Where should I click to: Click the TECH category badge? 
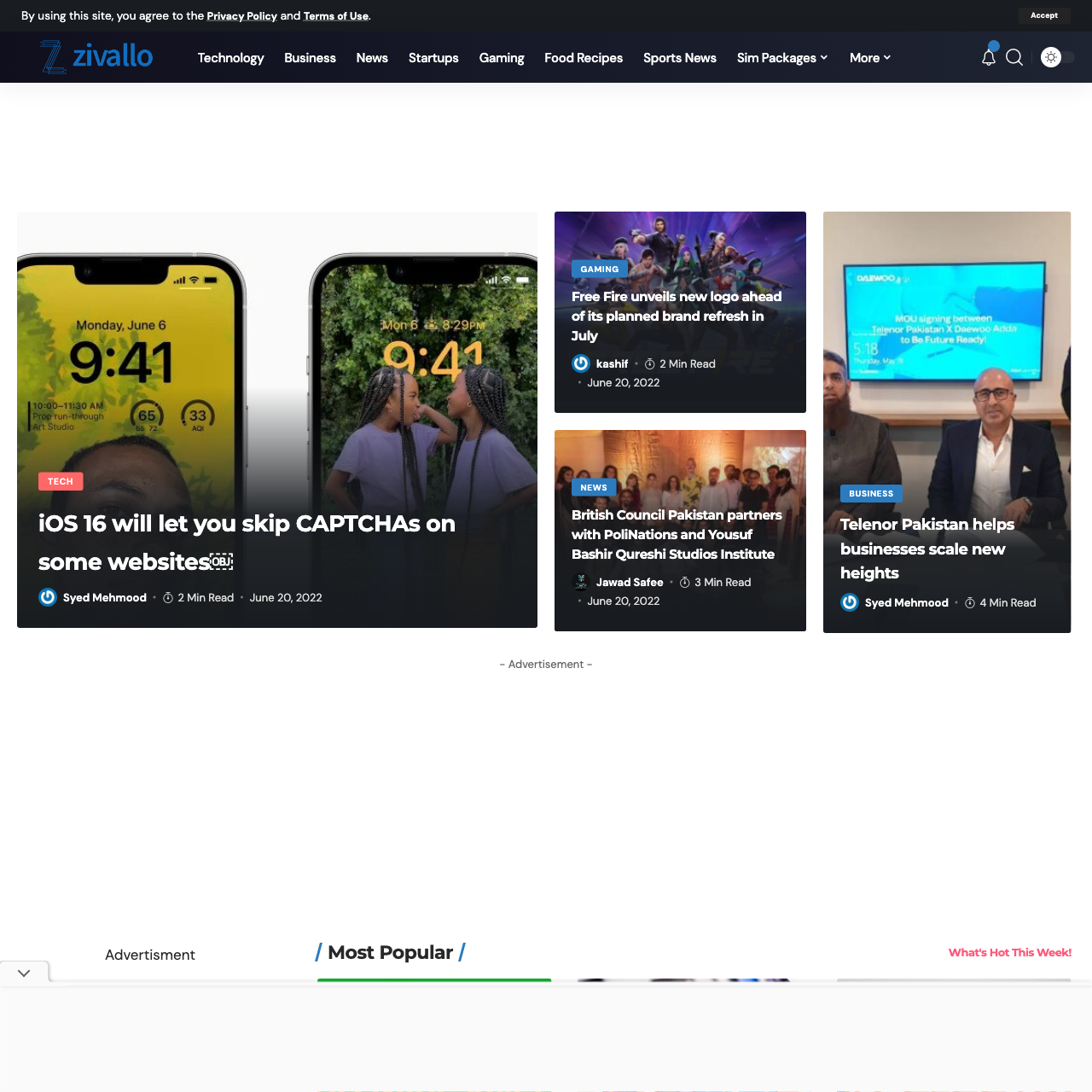pyautogui.click(x=61, y=481)
